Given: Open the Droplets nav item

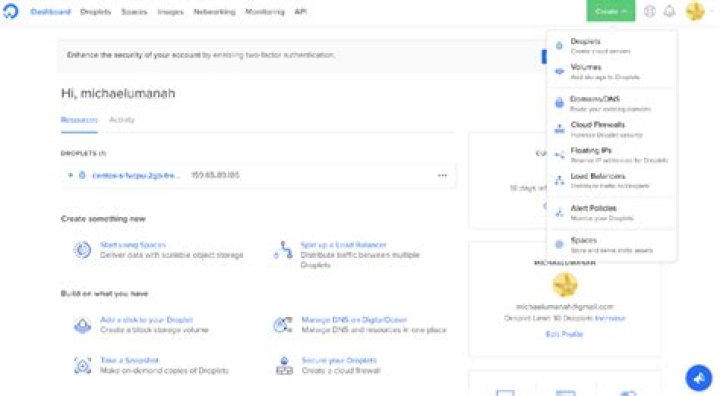Looking at the screenshot, I should click(x=96, y=11).
